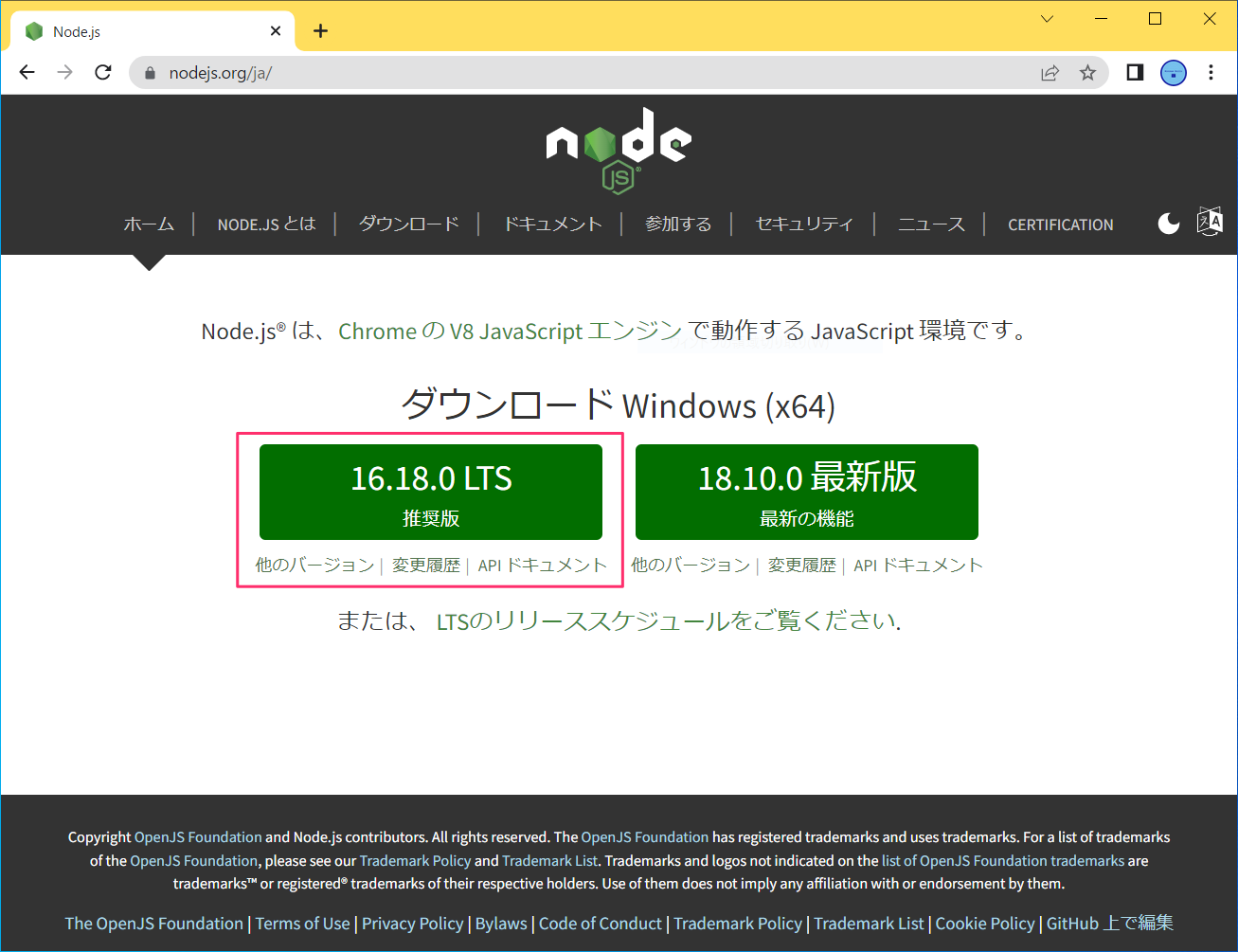Click the lock icon in address bar
Viewport: 1238px width, 952px height.
point(149,73)
